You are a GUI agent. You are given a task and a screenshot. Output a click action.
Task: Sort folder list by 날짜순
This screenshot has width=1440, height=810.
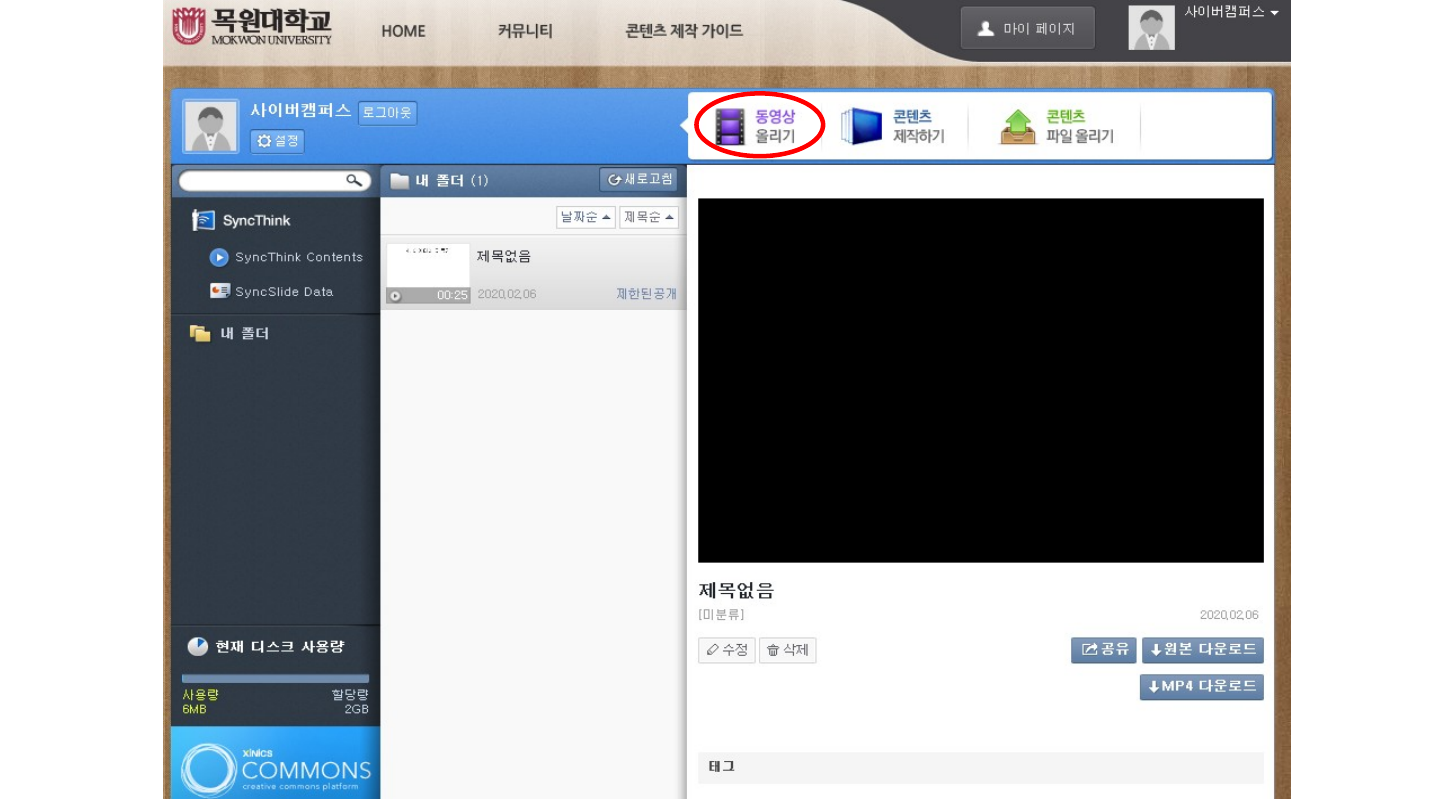coord(585,217)
